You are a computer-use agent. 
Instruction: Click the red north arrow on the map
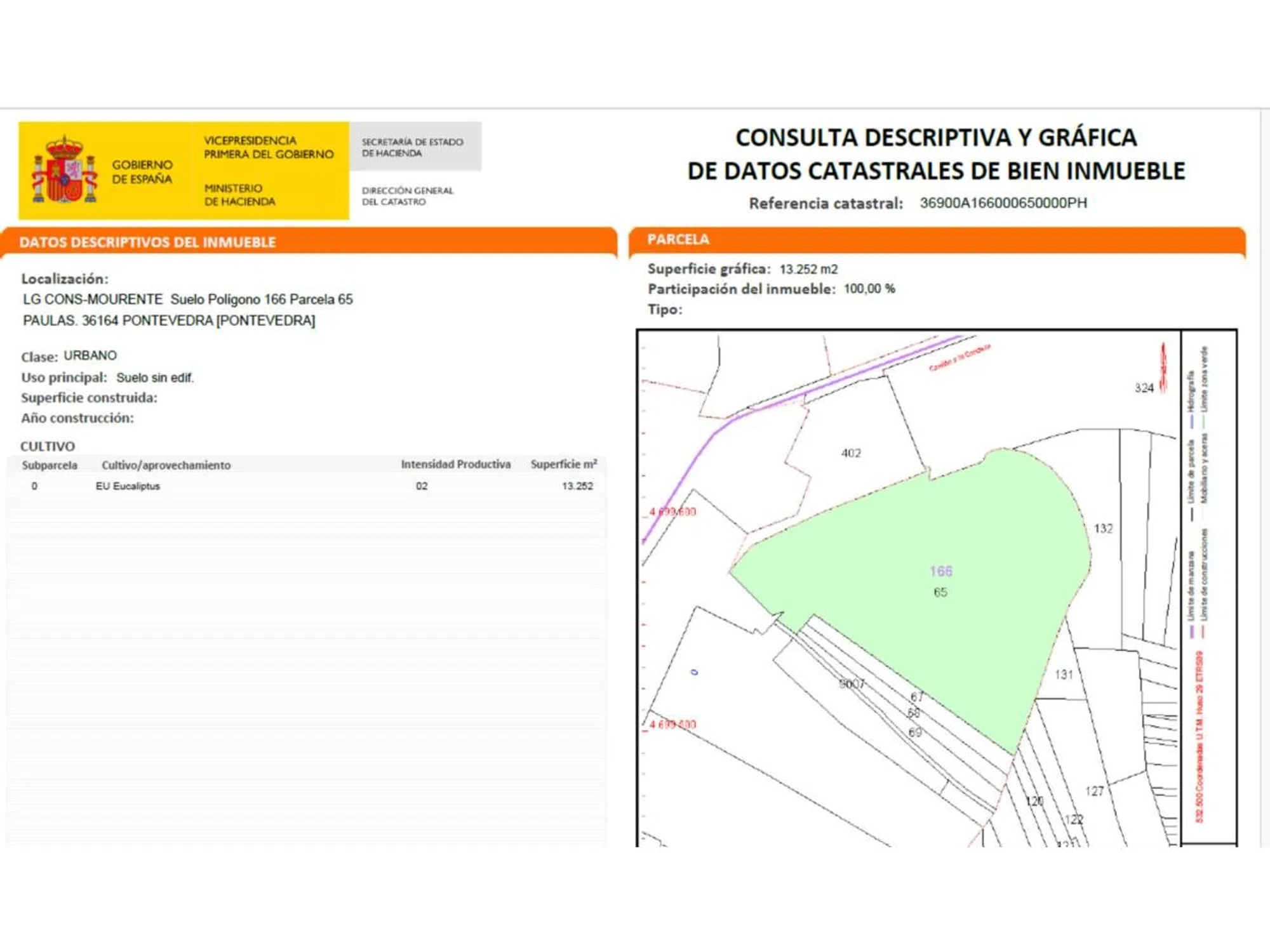1163,368
